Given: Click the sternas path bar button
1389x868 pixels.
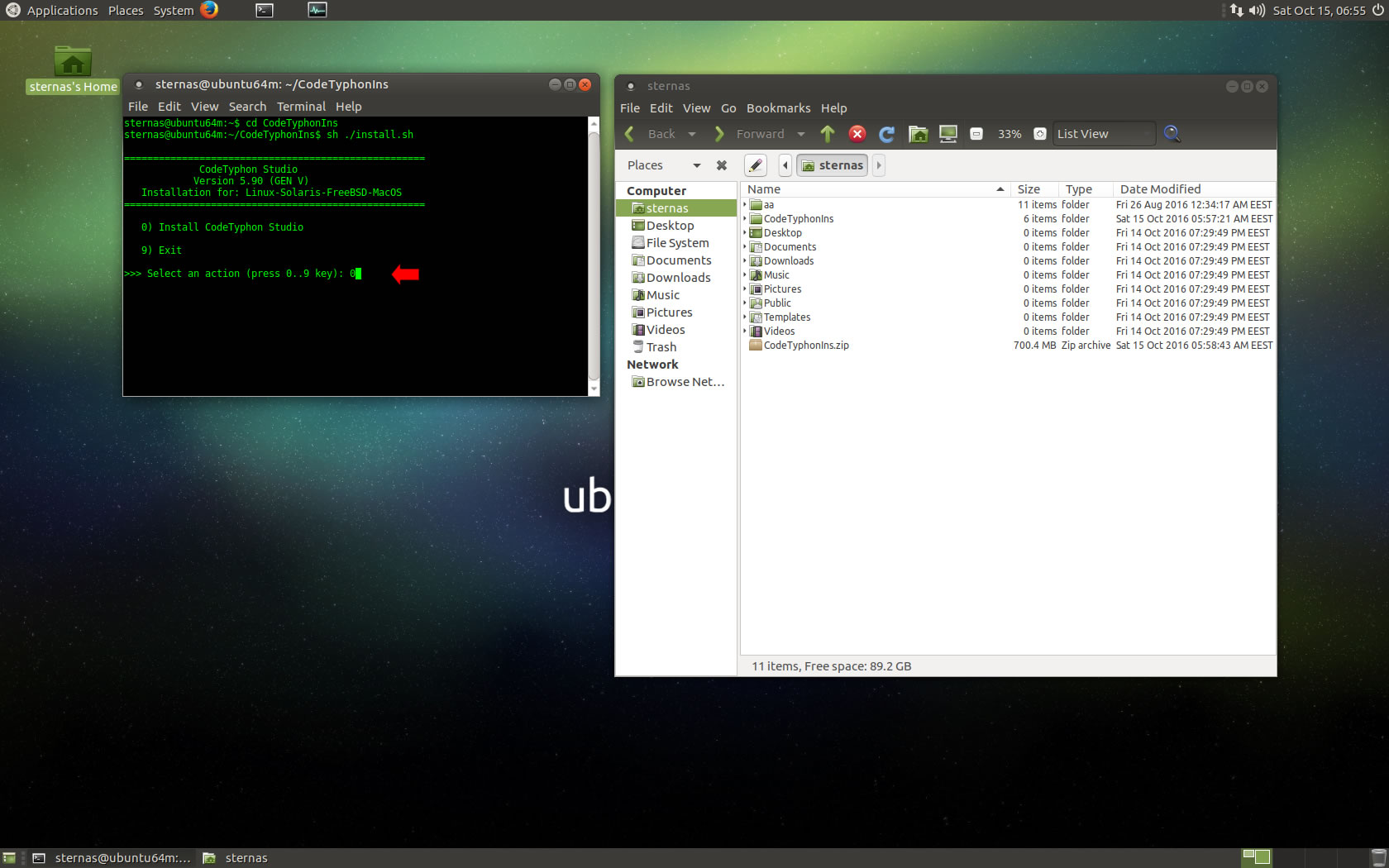Looking at the screenshot, I should click(832, 165).
